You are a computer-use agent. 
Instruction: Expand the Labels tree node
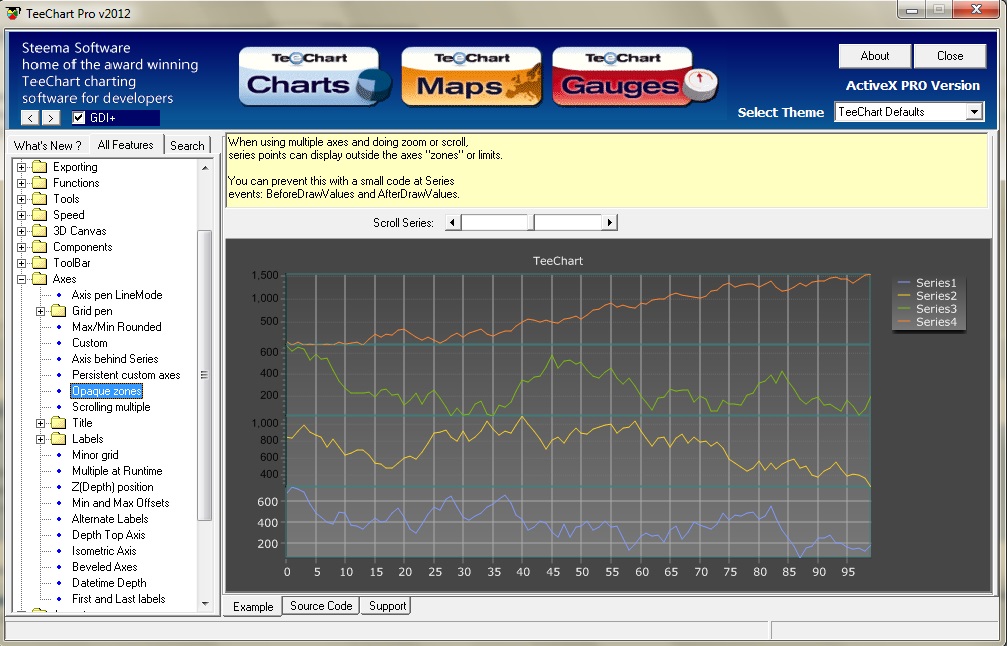(x=40, y=439)
